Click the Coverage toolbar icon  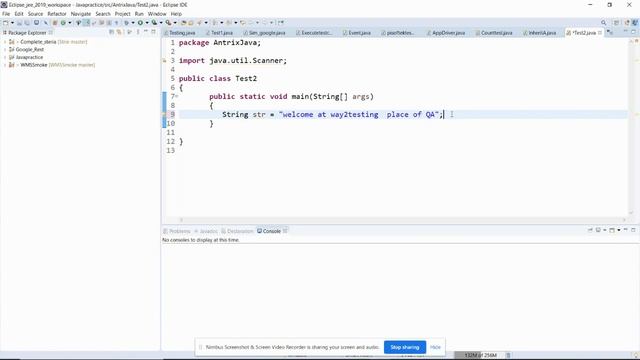(x=154, y=23)
